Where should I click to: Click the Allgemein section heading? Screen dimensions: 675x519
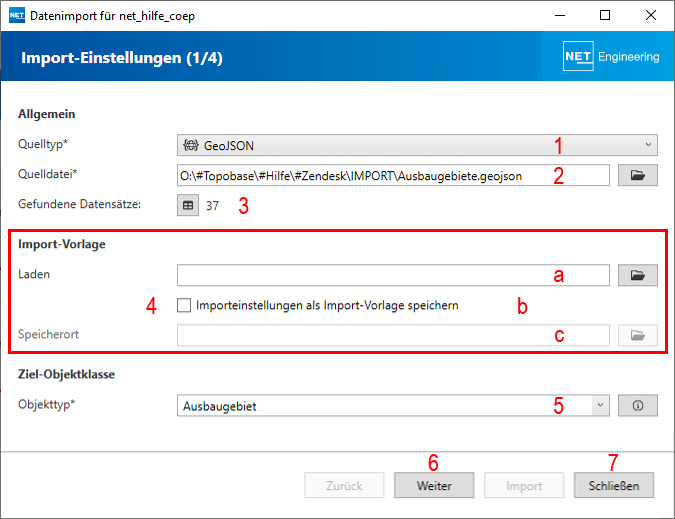[x=46, y=114]
